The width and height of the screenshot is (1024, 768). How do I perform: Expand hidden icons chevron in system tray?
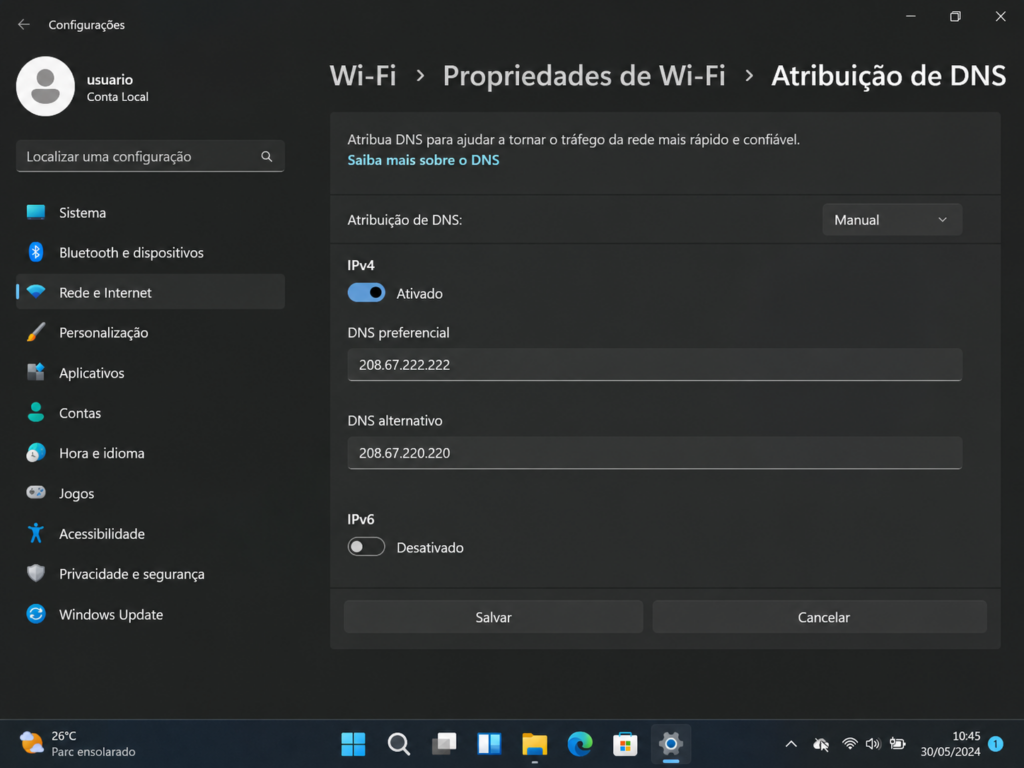[791, 744]
